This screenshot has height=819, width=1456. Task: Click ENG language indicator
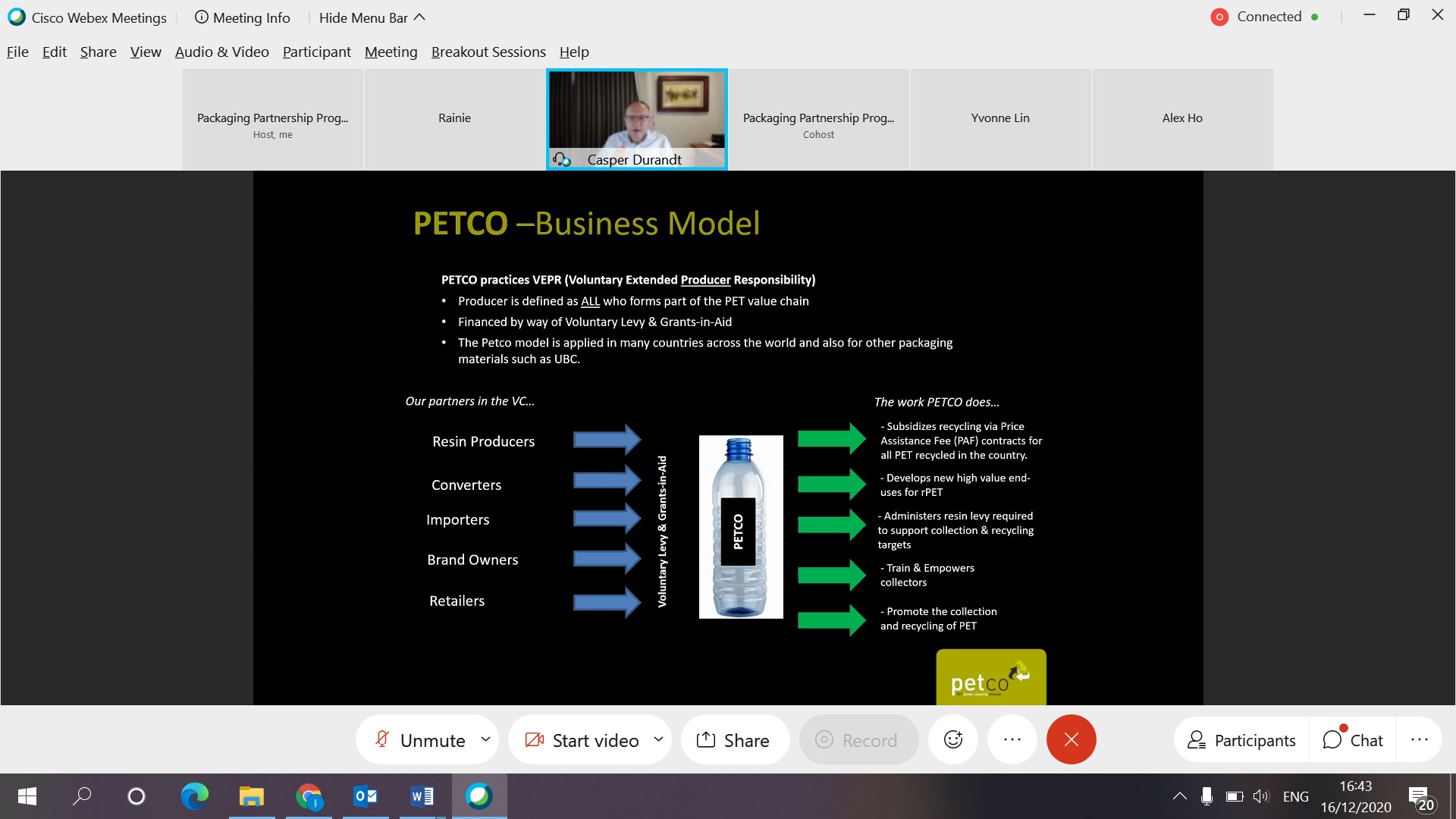[1296, 796]
